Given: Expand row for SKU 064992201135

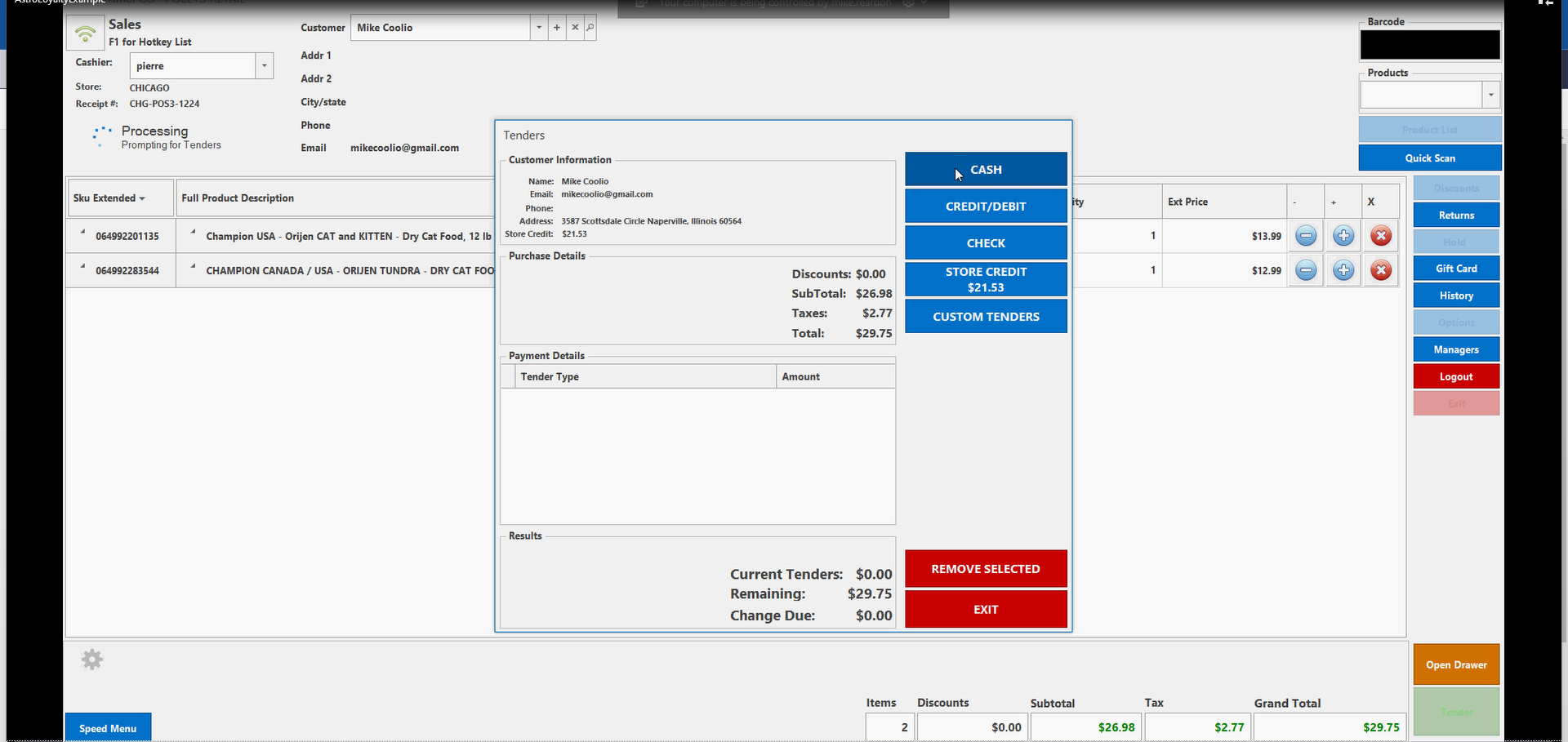Looking at the screenshot, I should coord(82,233).
